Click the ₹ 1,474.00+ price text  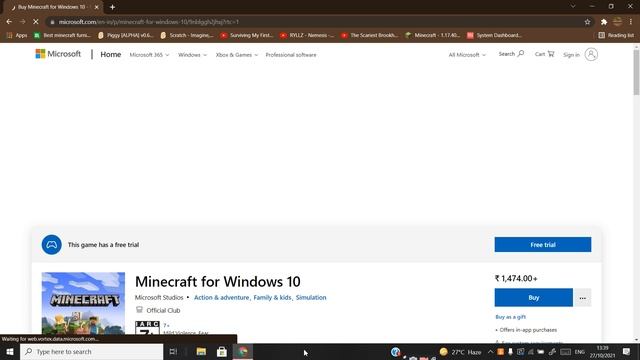pyautogui.click(x=516, y=278)
